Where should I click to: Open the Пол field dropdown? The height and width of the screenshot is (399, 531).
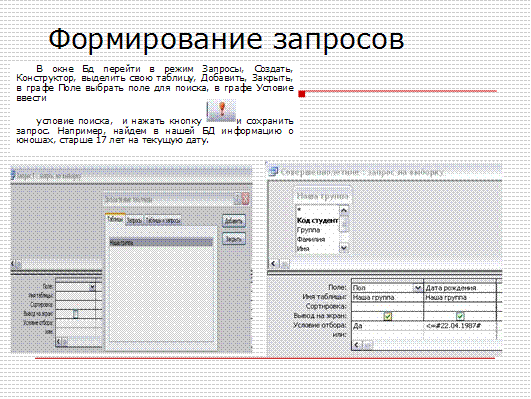pyautogui.click(x=418, y=288)
